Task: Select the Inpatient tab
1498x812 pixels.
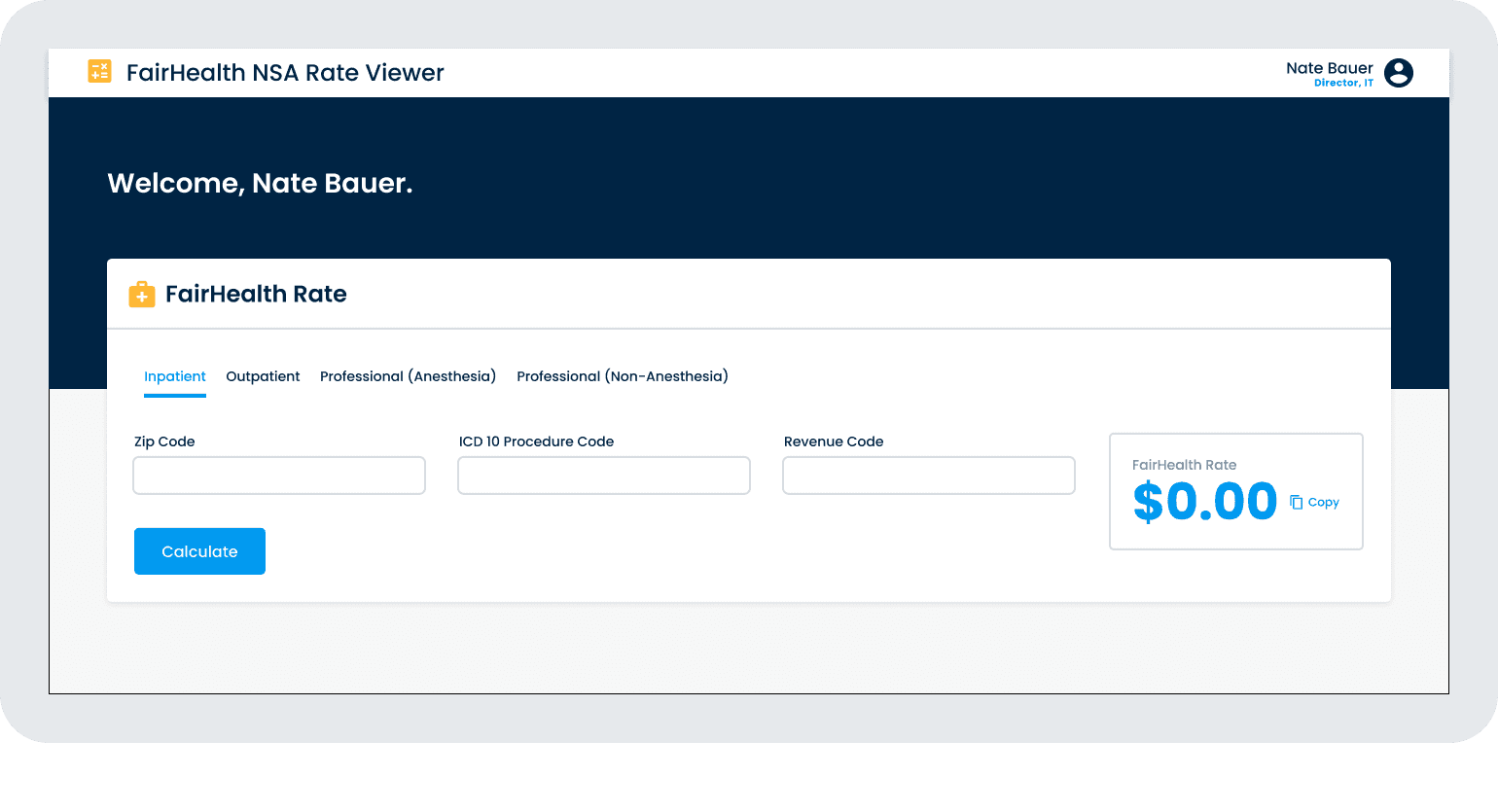Action: coord(175,376)
